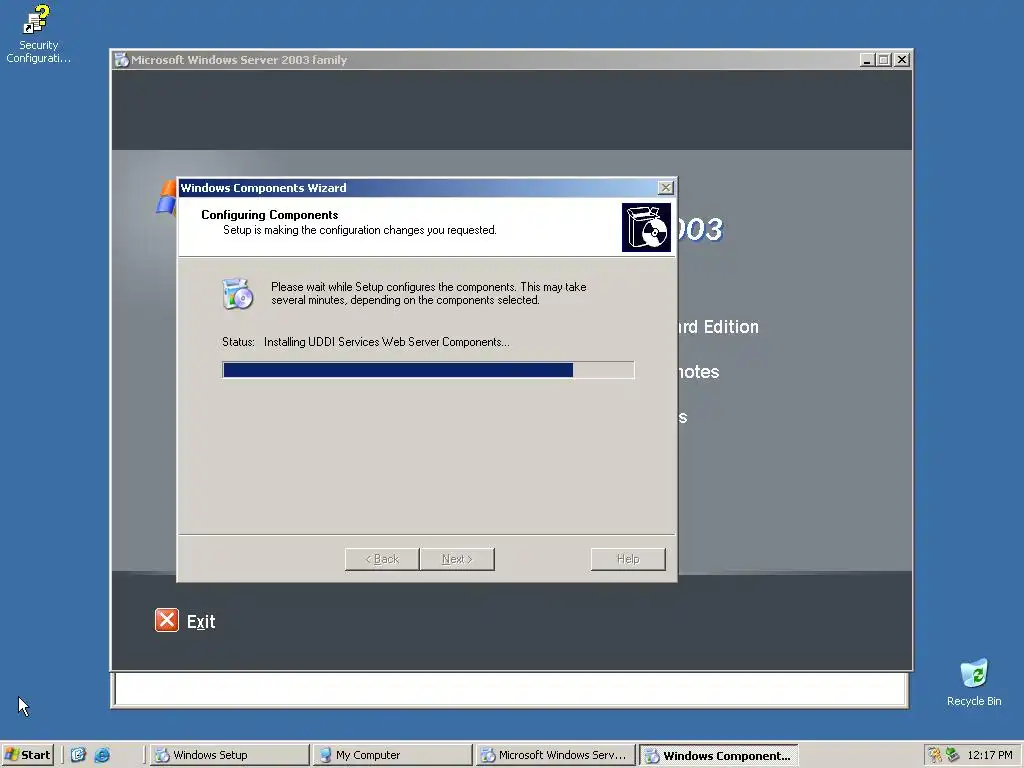Click first system tray icon
Viewport: 1024px width, 768px height.
935,755
